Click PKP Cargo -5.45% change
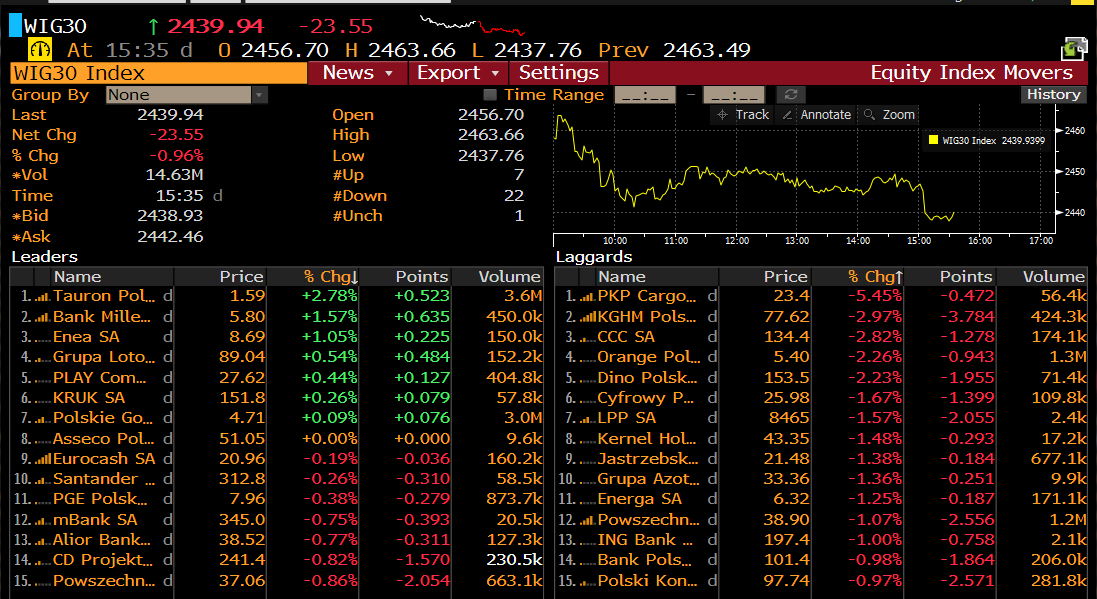1097x599 pixels. click(875, 297)
